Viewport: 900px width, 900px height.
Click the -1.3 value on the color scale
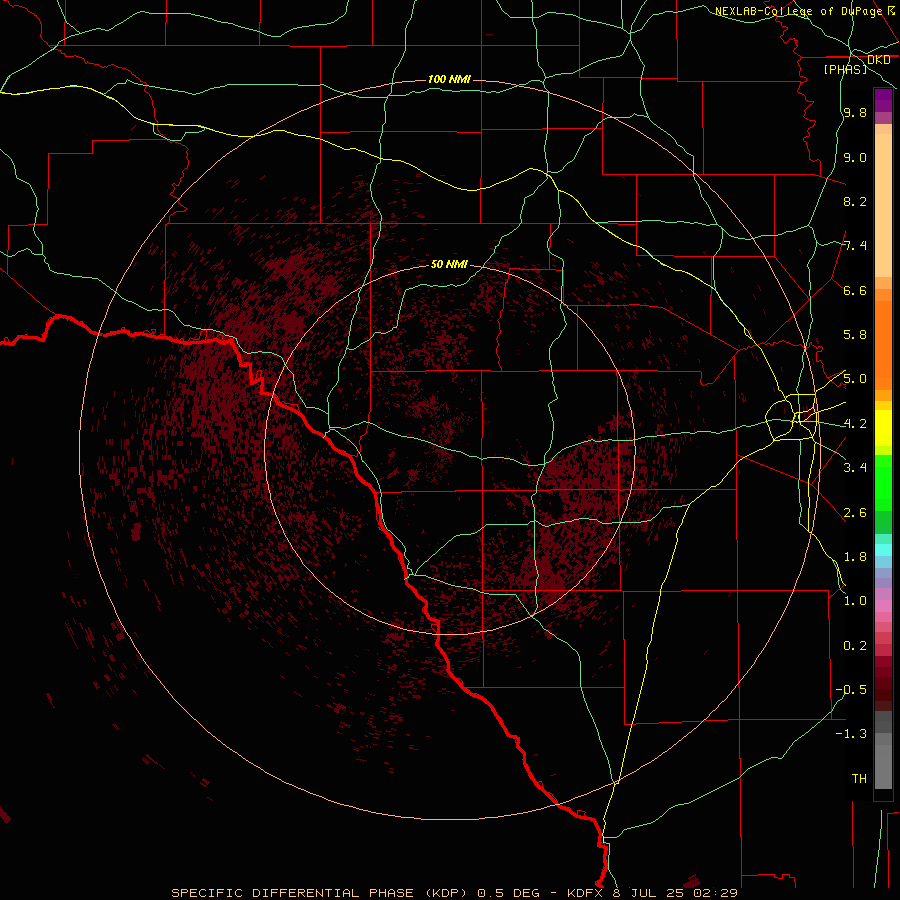[x=852, y=734]
